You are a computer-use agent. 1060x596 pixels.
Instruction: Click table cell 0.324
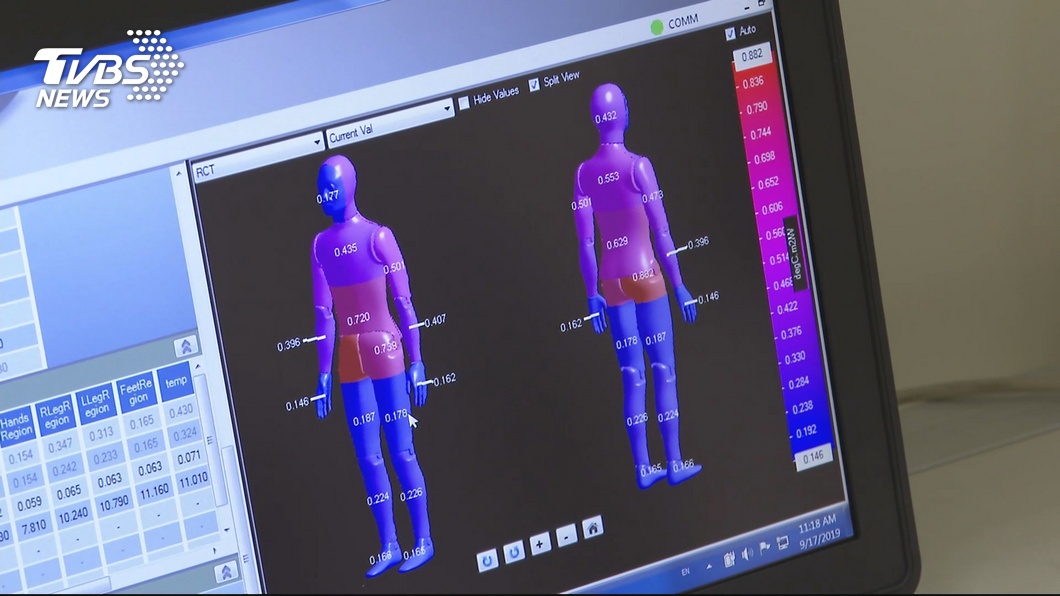pos(184,434)
